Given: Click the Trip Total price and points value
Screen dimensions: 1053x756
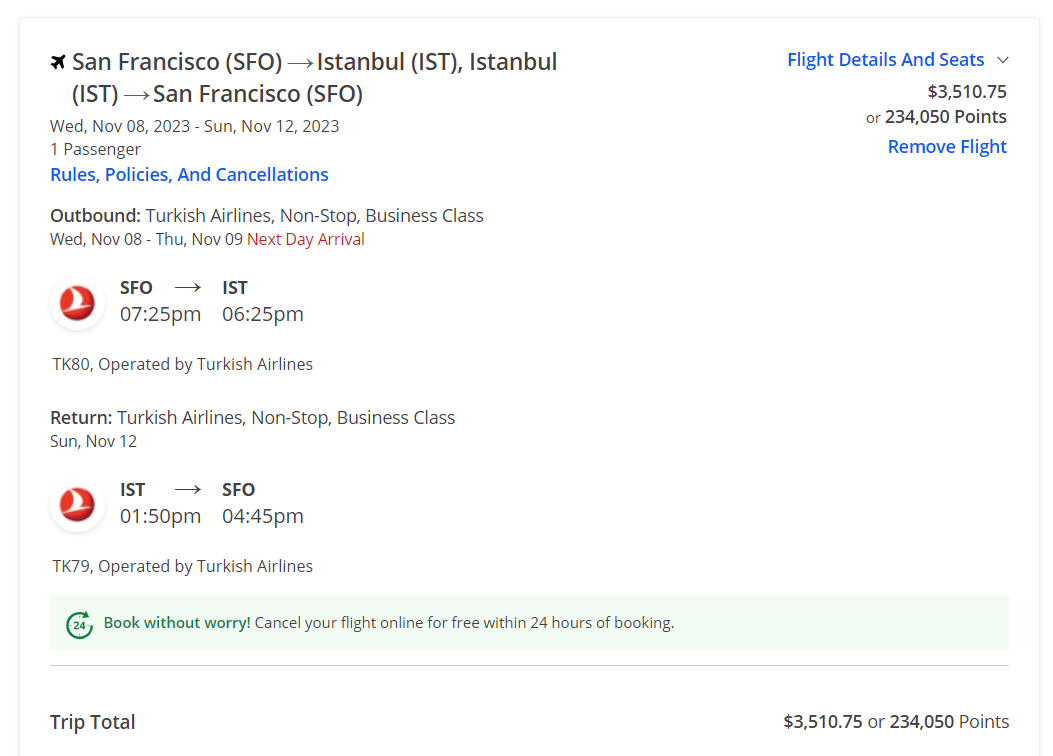Looking at the screenshot, I should (x=896, y=722).
